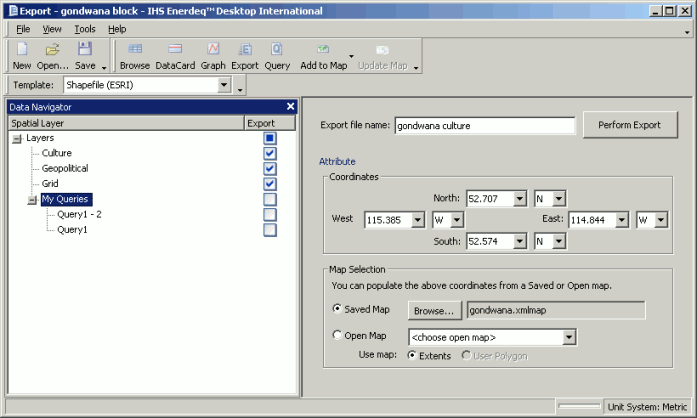Screen dimensions: 697x418
Task: Open the Browse tool in toolbar
Action: [x=135, y=49]
